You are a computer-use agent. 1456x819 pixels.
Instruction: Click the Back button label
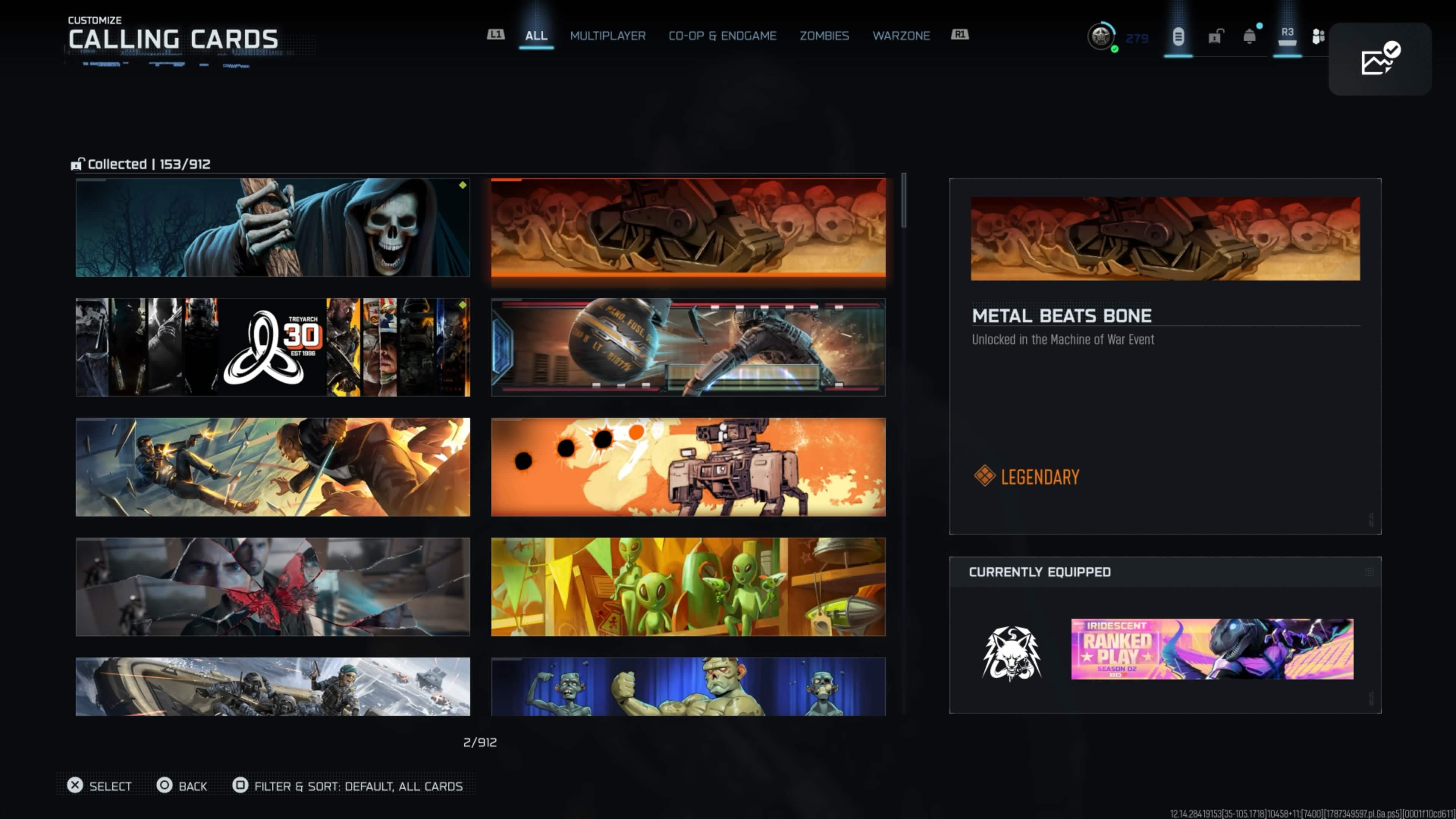point(193,786)
